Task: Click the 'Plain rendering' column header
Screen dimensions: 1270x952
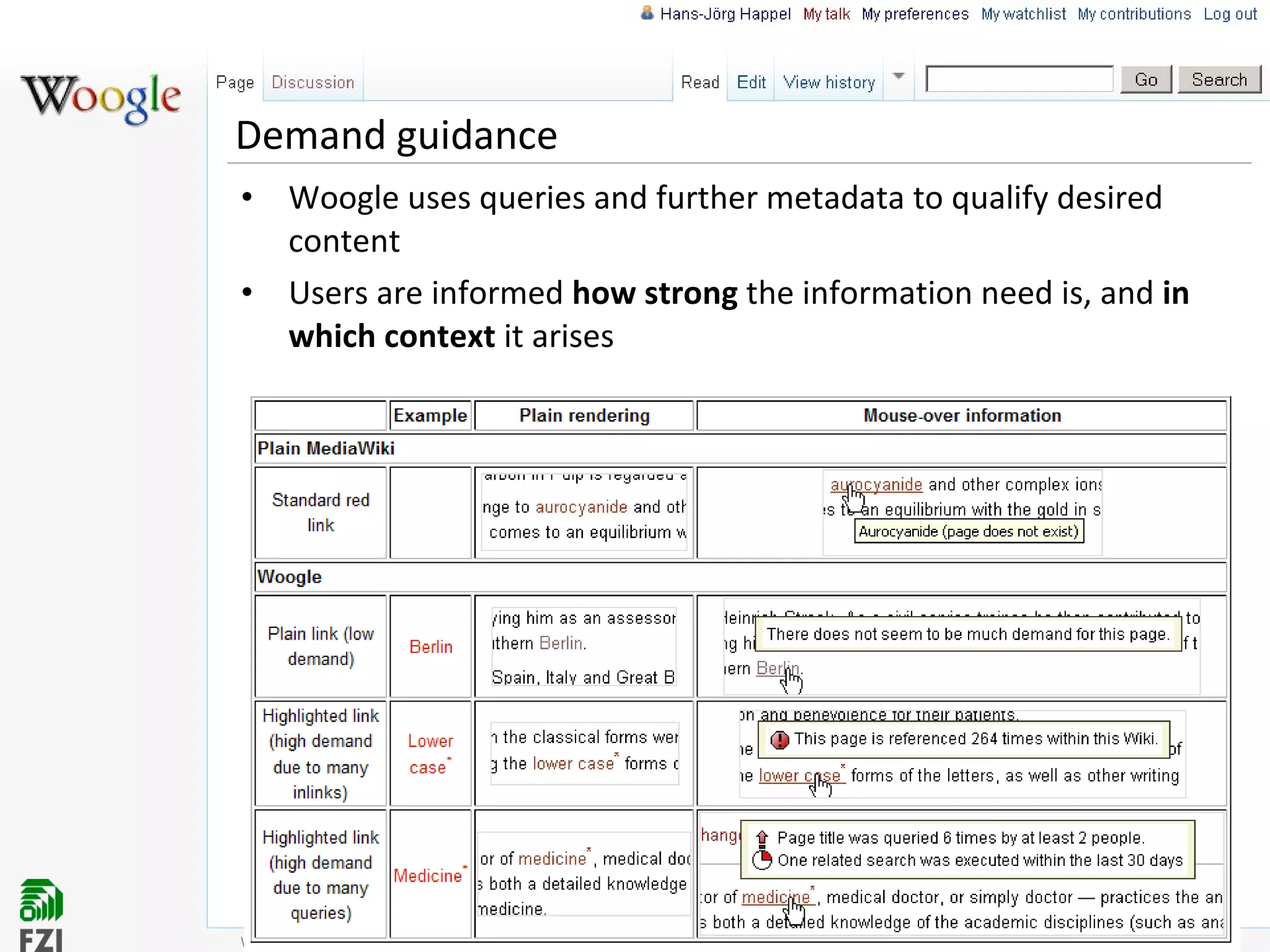Action: (x=584, y=415)
